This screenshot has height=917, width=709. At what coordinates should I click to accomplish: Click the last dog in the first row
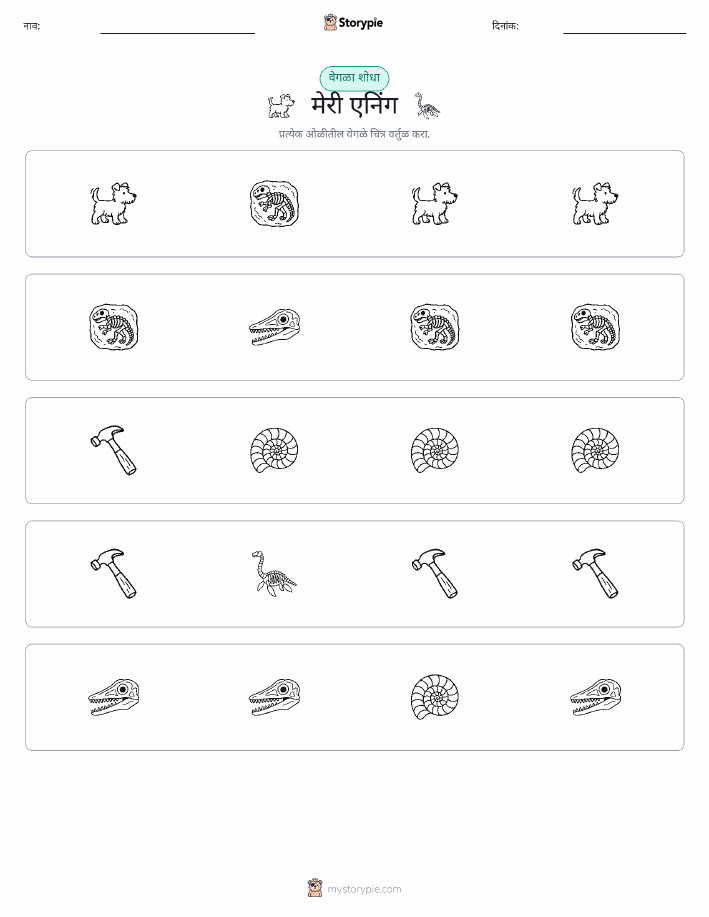pos(595,204)
